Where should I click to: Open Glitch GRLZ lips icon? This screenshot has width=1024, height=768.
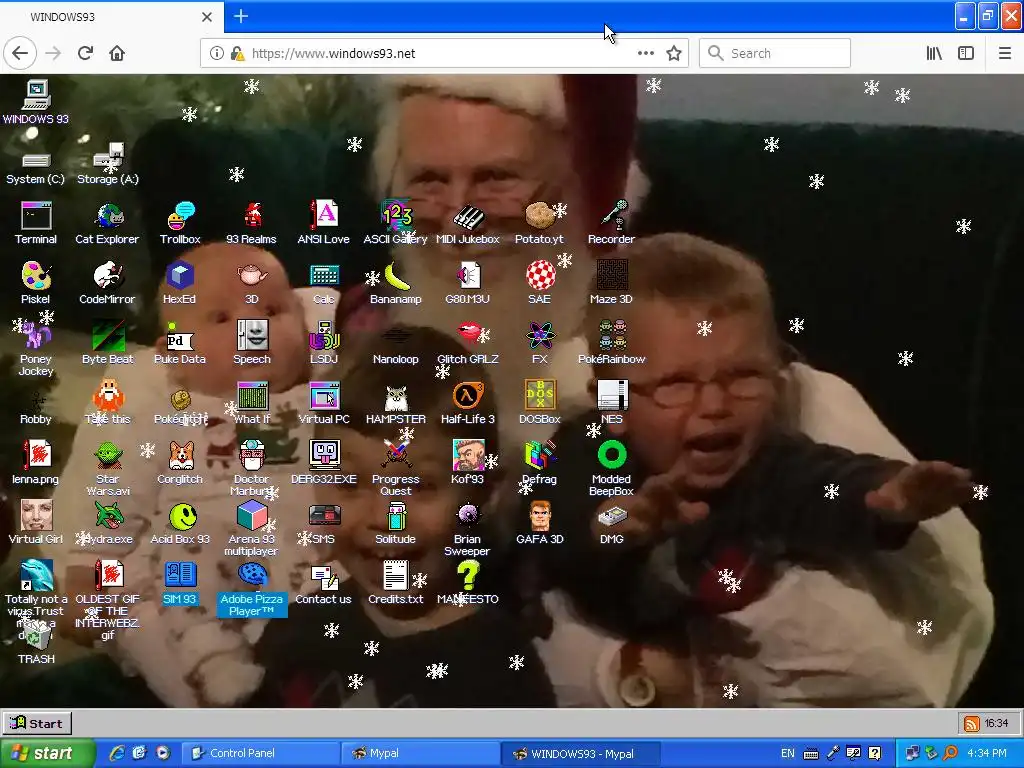[x=468, y=344]
